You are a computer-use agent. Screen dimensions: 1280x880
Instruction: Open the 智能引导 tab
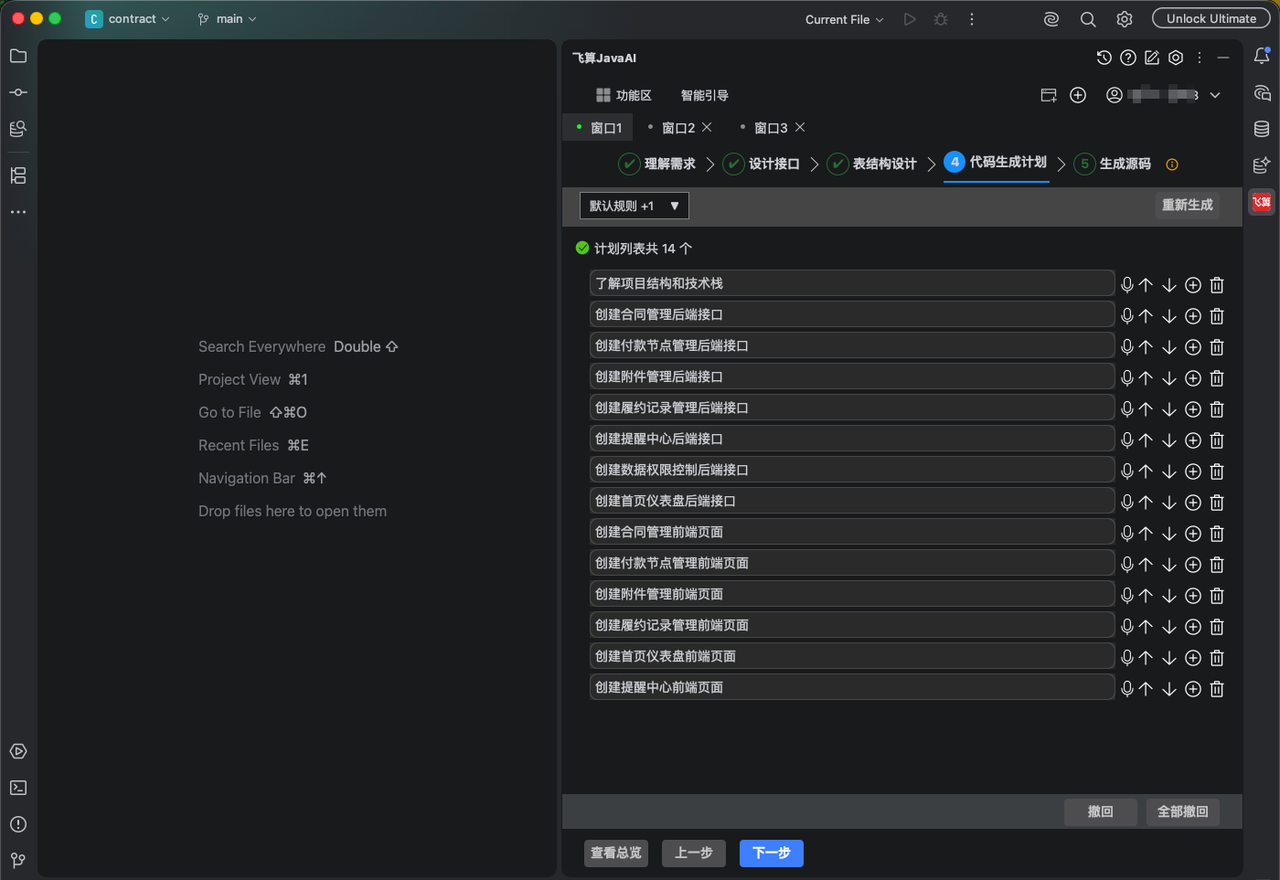[x=705, y=95]
